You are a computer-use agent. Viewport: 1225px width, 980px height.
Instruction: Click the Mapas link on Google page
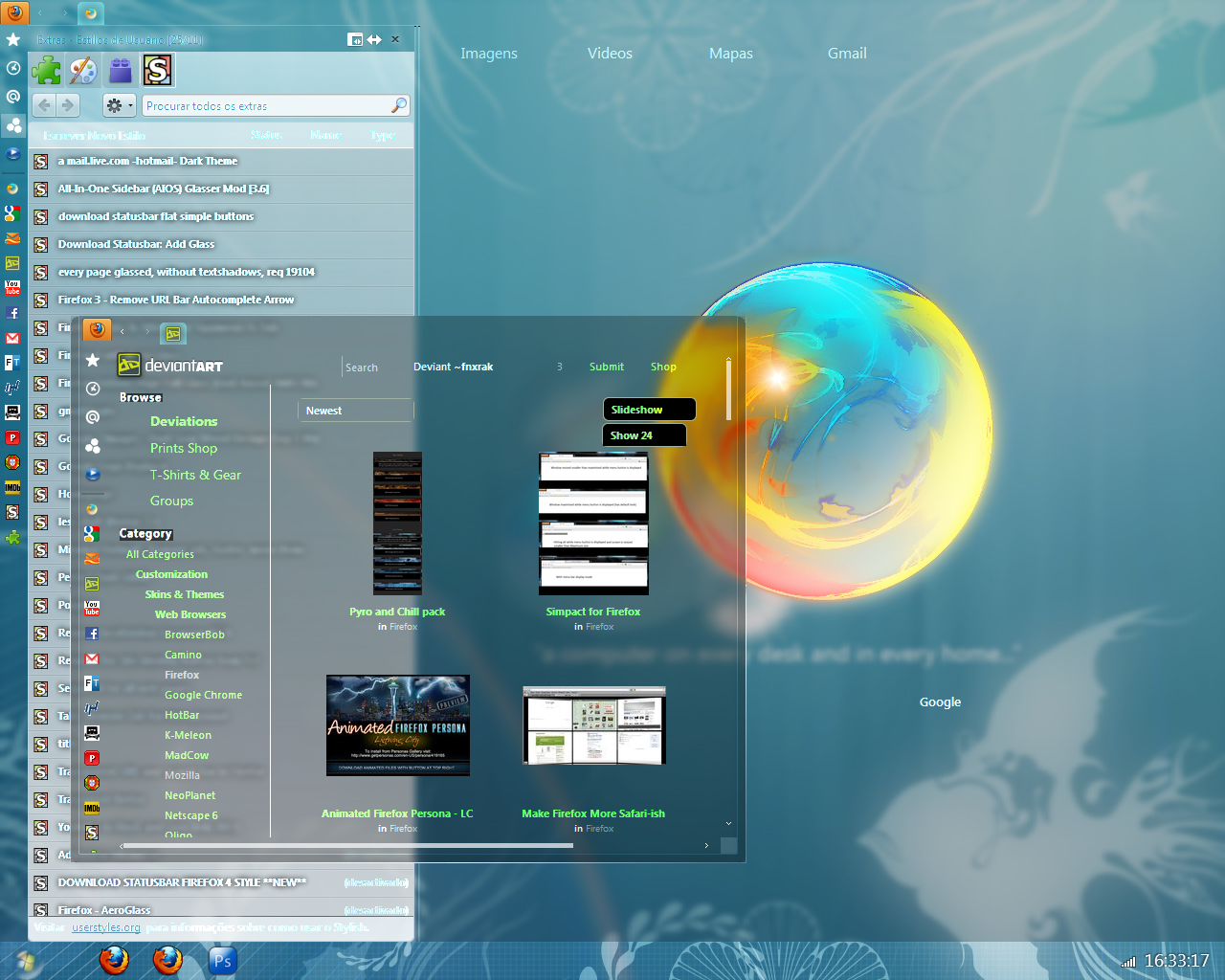tap(731, 54)
